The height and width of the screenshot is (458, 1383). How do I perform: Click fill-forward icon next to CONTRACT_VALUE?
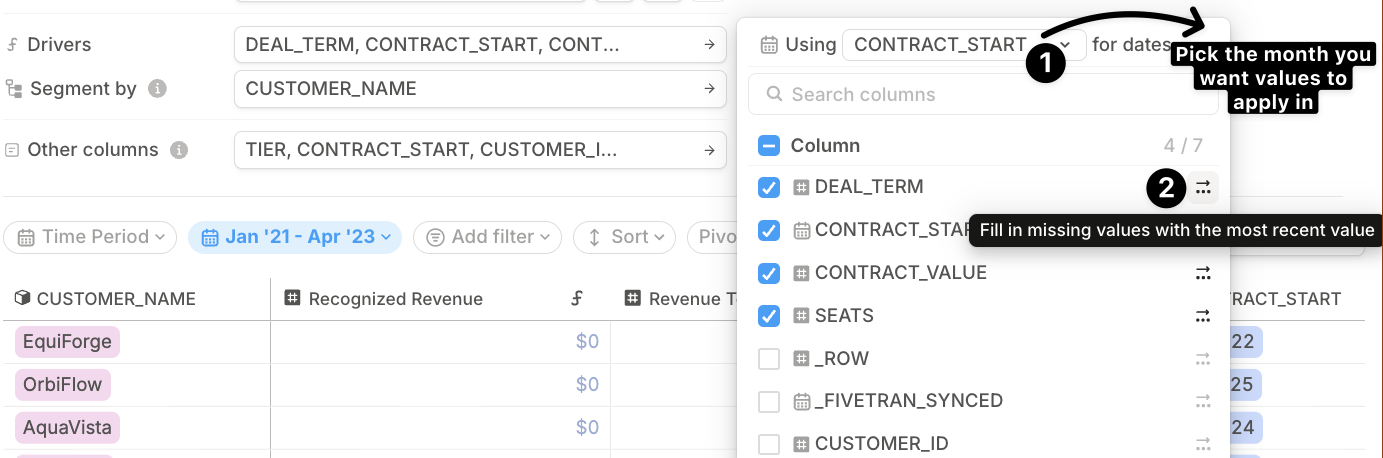(1203, 273)
